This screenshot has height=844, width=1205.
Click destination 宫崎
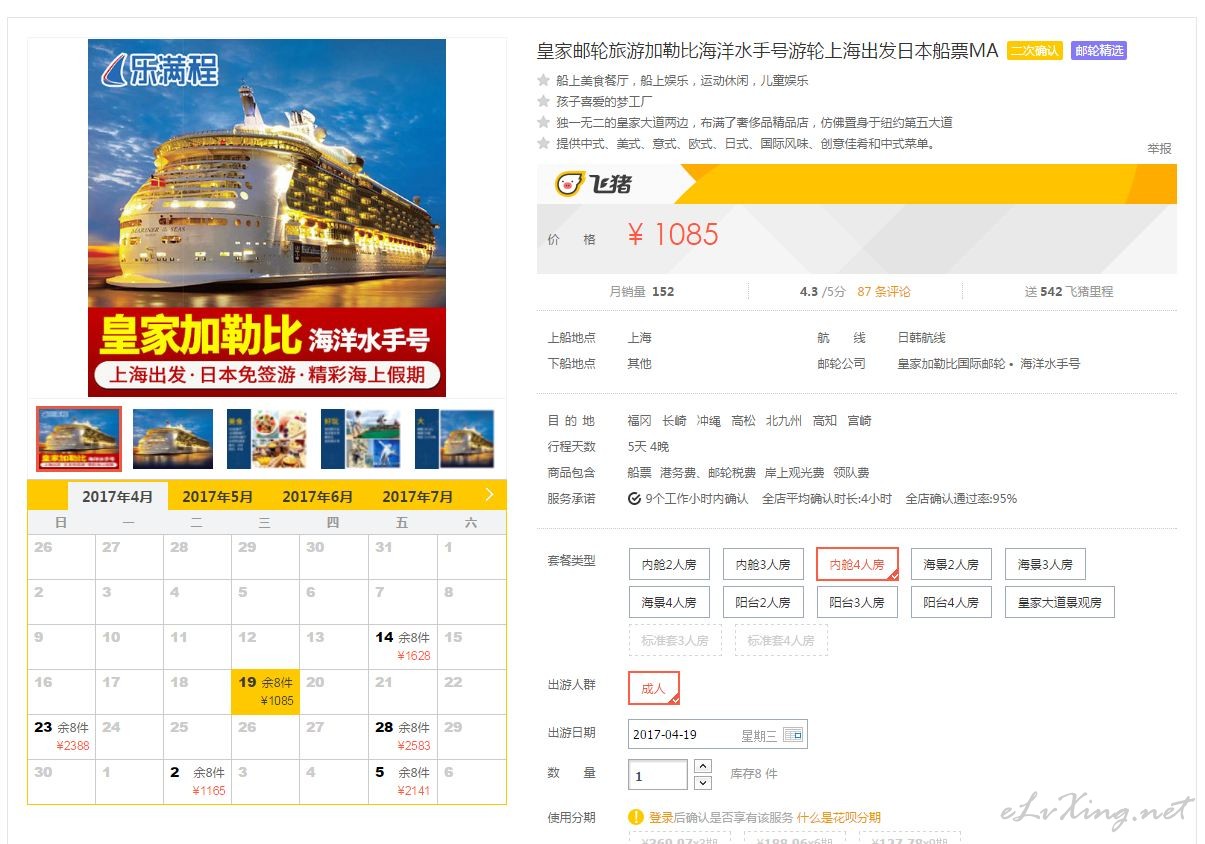coord(859,420)
